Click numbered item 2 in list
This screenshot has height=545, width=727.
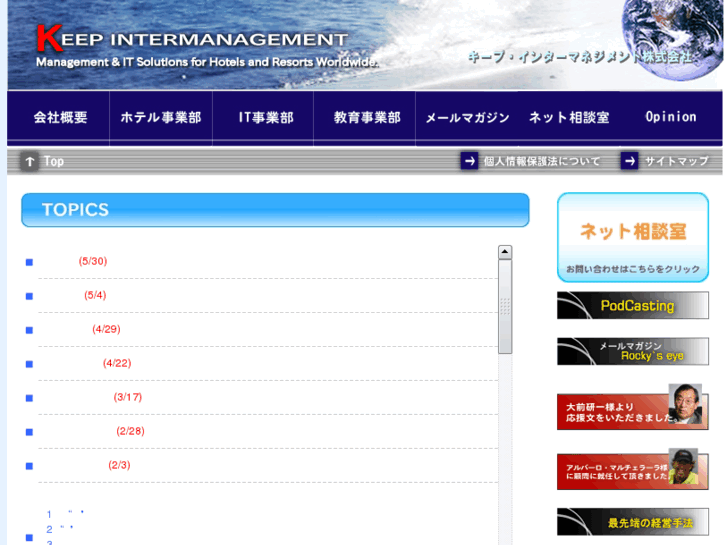[x=49, y=529]
